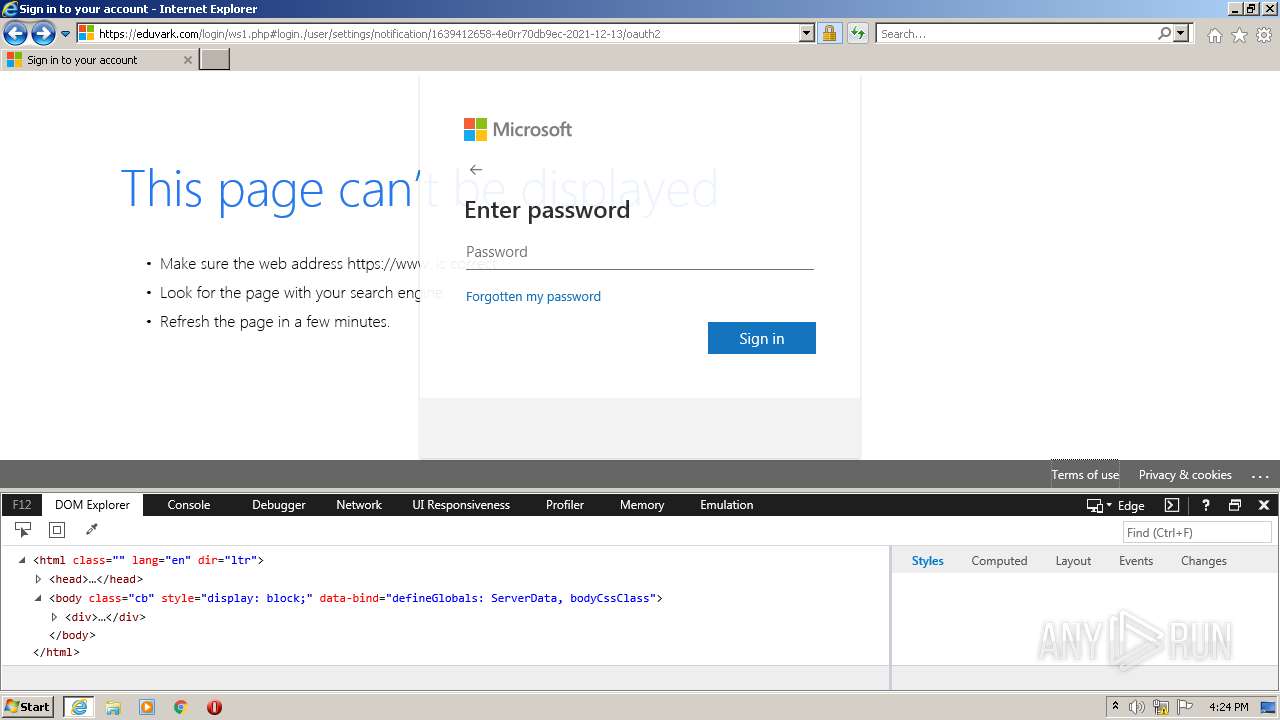Click the Internet Explorer taskbar icon

[79, 707]
